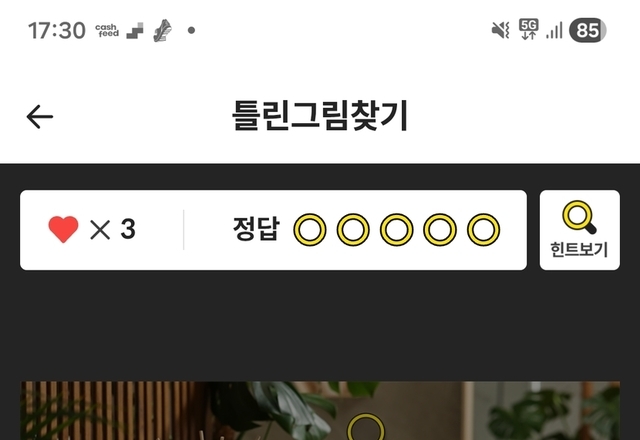The height and width of the screenshot is (440, 640).
Task: Tap the muted vibrate status icon
Action: (x=500, y=30)
